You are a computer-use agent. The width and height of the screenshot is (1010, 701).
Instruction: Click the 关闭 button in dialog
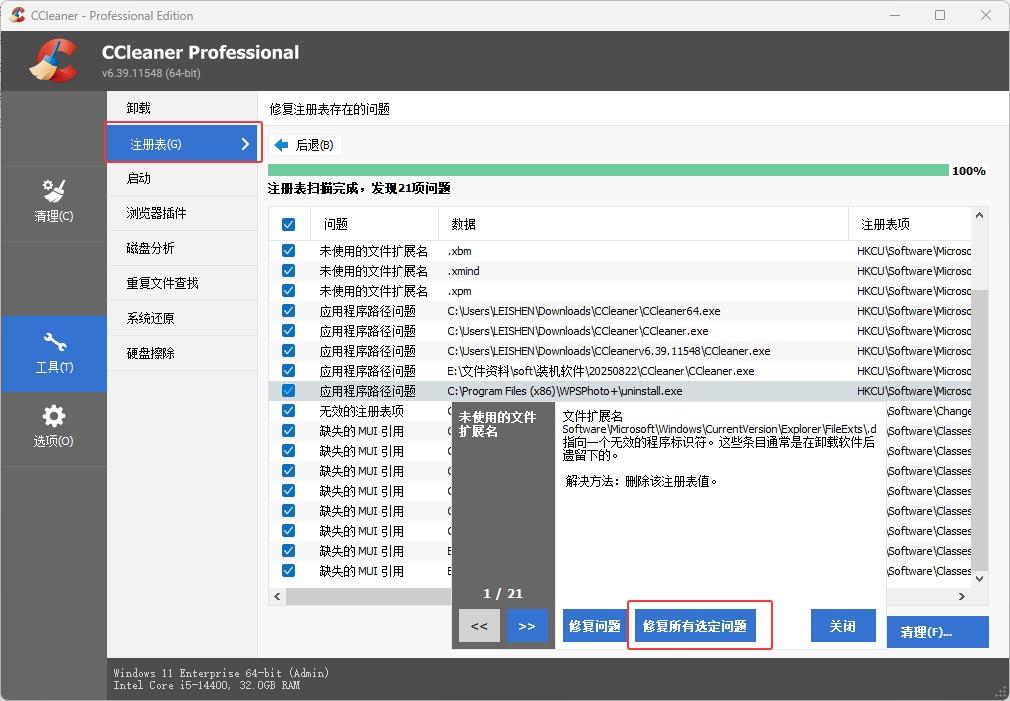(842, 626)
